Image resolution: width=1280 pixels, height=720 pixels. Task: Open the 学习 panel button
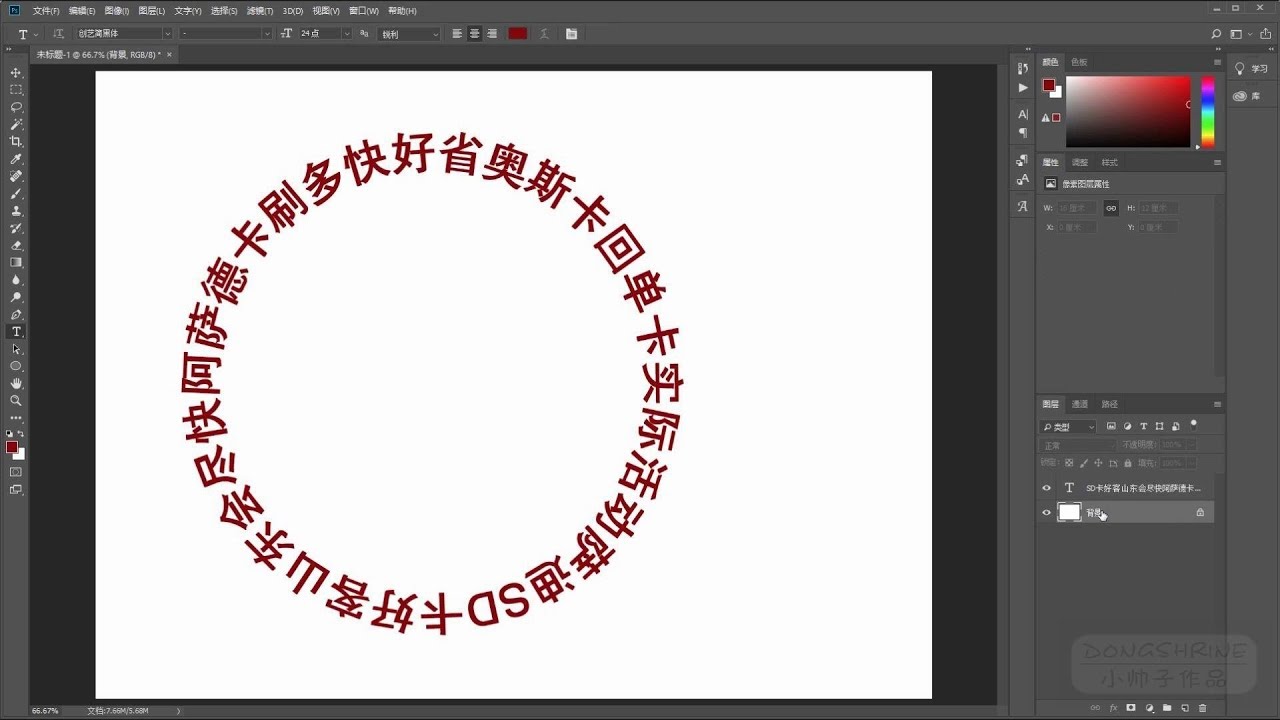(1251, 69)
